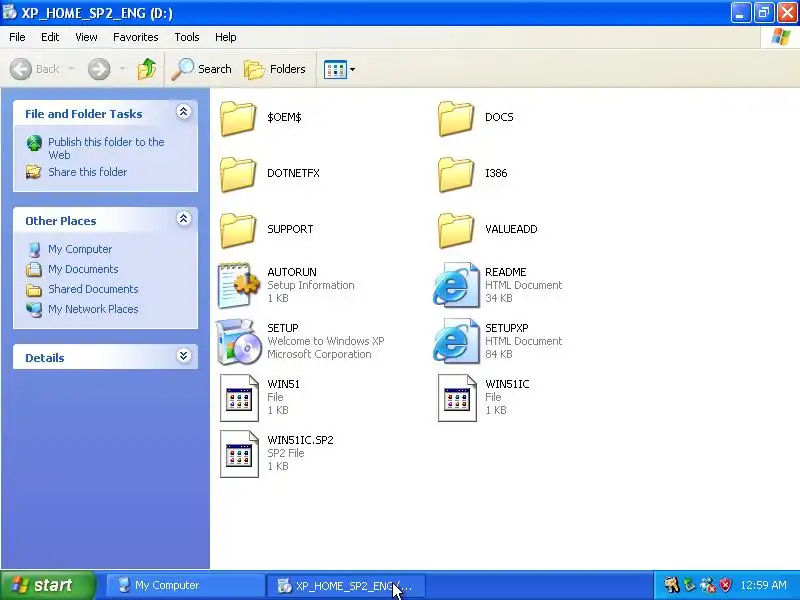Click the 'SP2 File' type label

point(286,453)
